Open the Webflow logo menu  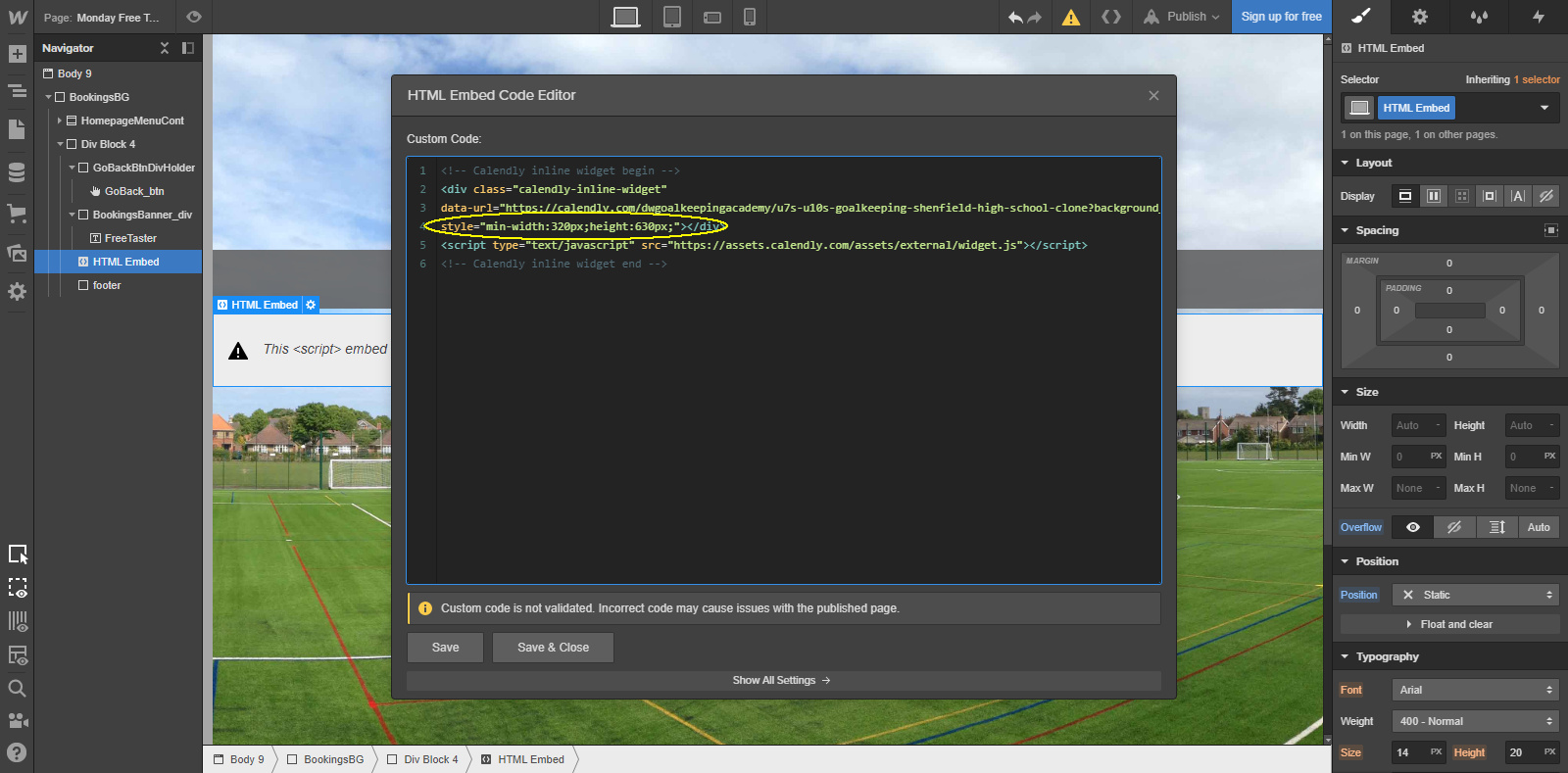point(17,17)
